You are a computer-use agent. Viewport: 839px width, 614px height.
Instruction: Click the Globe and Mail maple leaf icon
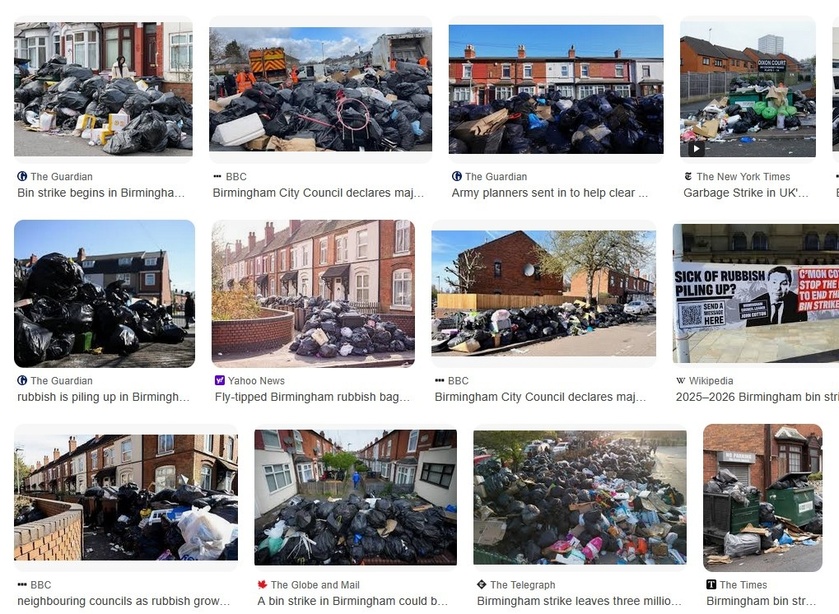click(x=262, y=585)
